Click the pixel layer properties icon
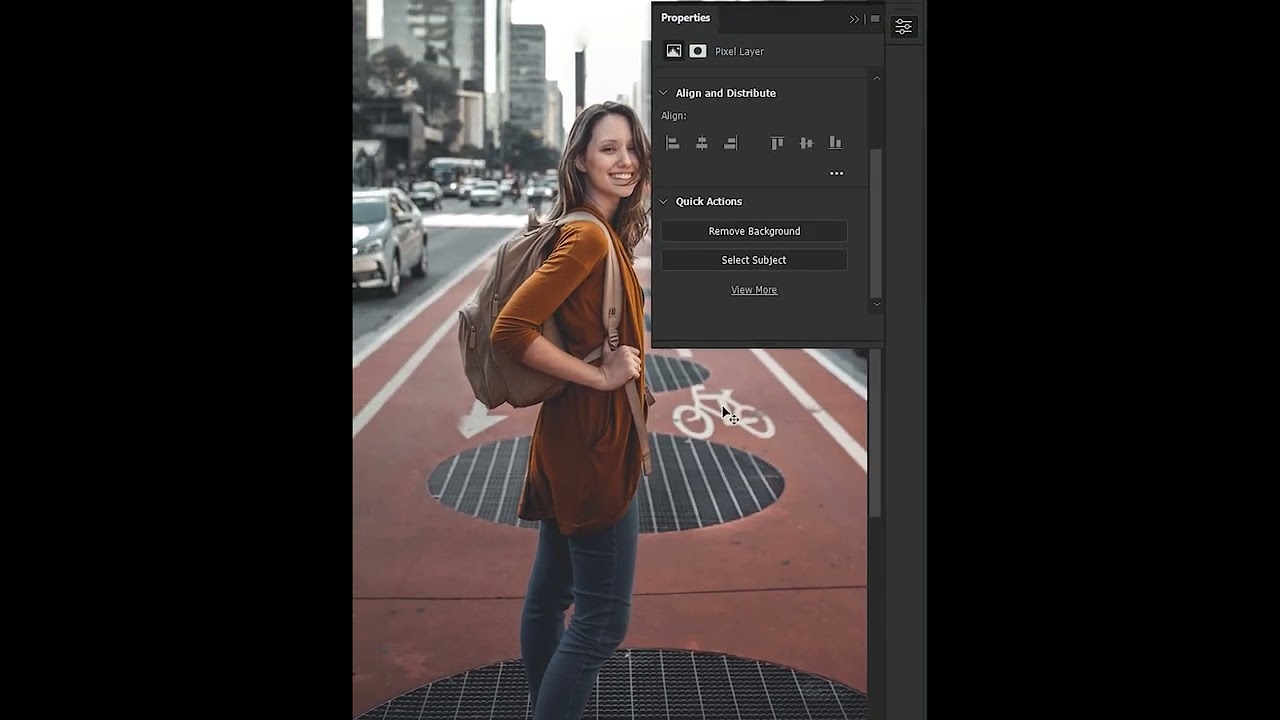 (x=674, y=51)
